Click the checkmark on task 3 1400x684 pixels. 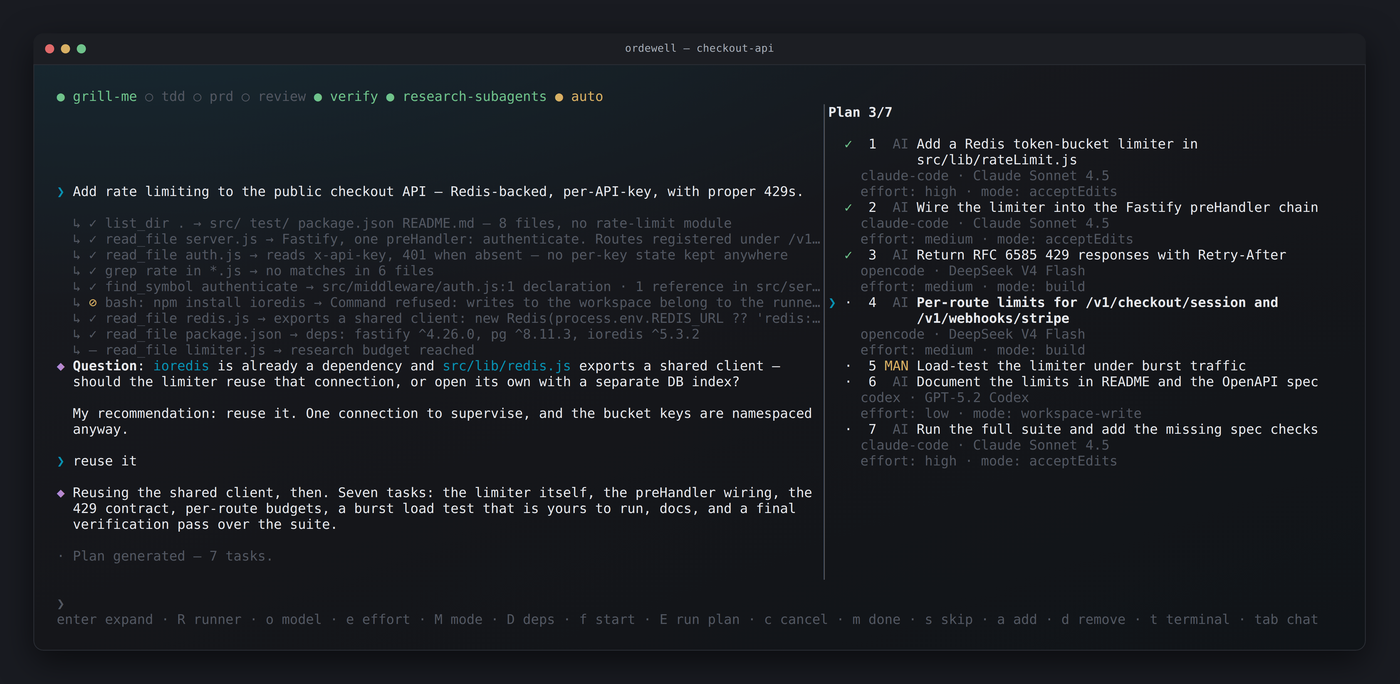(848, 255)
